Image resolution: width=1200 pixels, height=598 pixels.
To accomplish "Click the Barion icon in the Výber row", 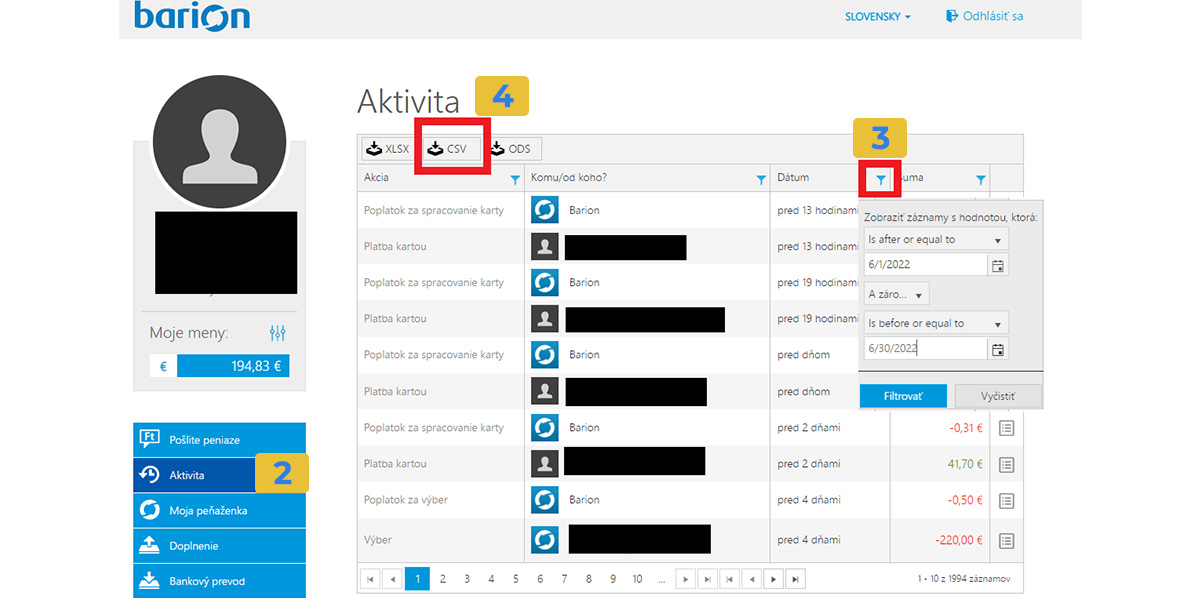I will (x=544, y=540).
